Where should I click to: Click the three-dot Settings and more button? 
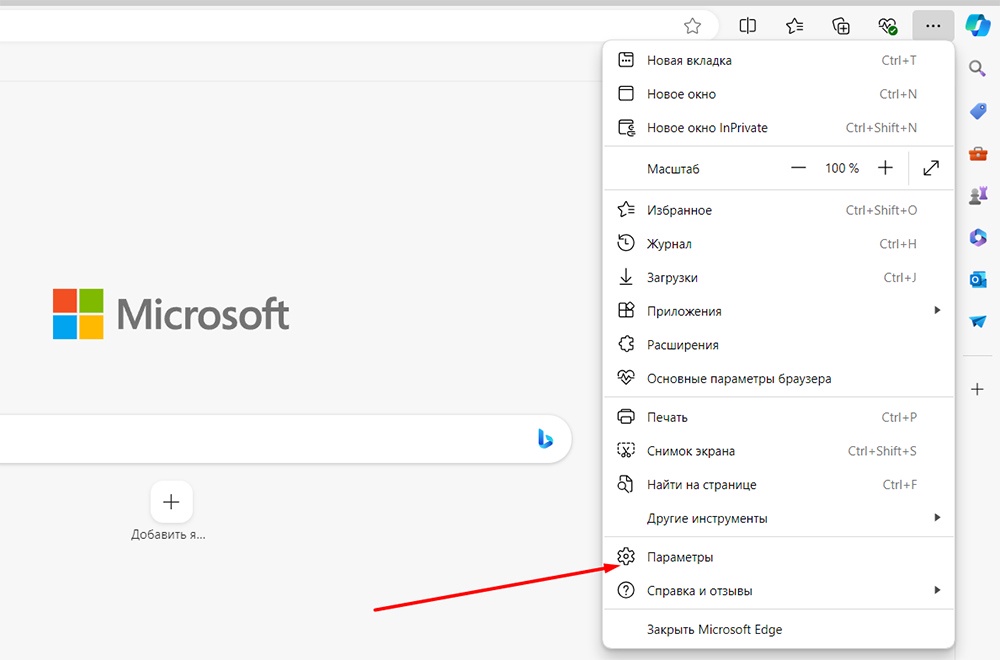pos(933,26)
